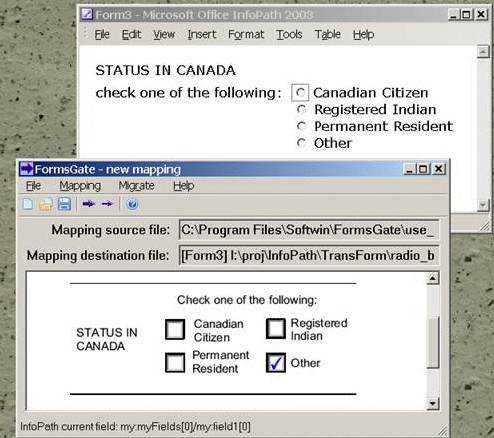Uncheck the Other checkbox in FormsGate
494x438 pixels.
point(276,362)
